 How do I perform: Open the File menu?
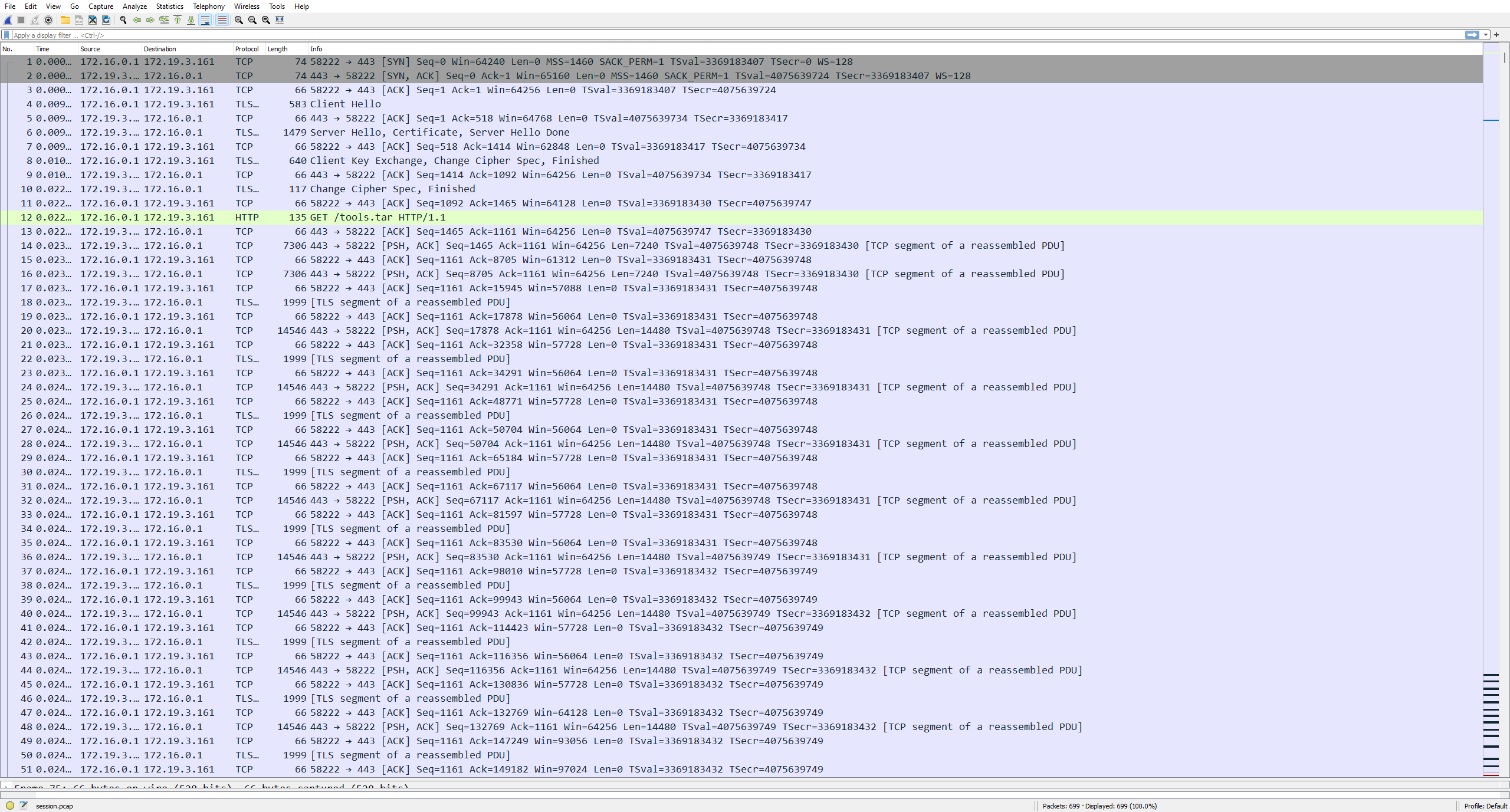point(10,6)
